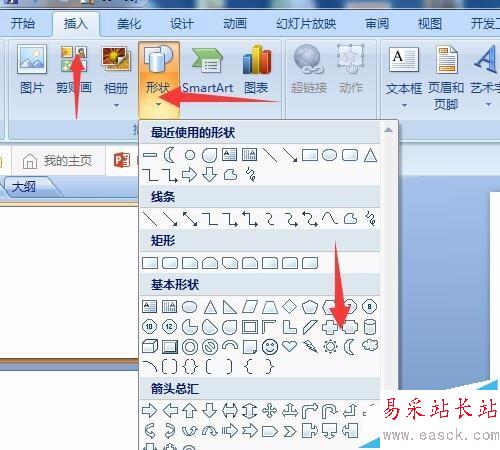Image resolution: width=500 pixels, height=450 pixels.
Task: Select the donut shape in 基本形状
Action: [190, 347]
